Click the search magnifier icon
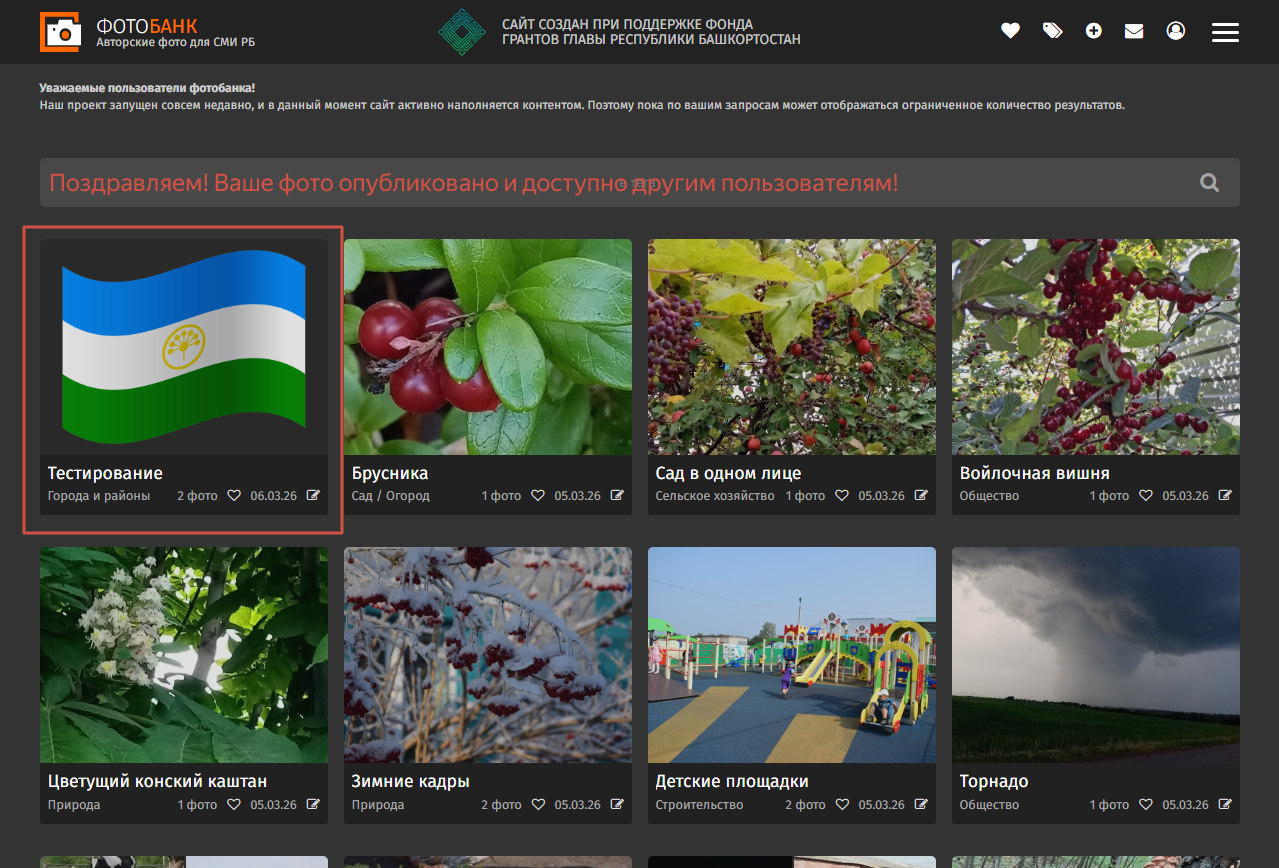Viewport: 1279px width, 868px height. point(1209,182)
